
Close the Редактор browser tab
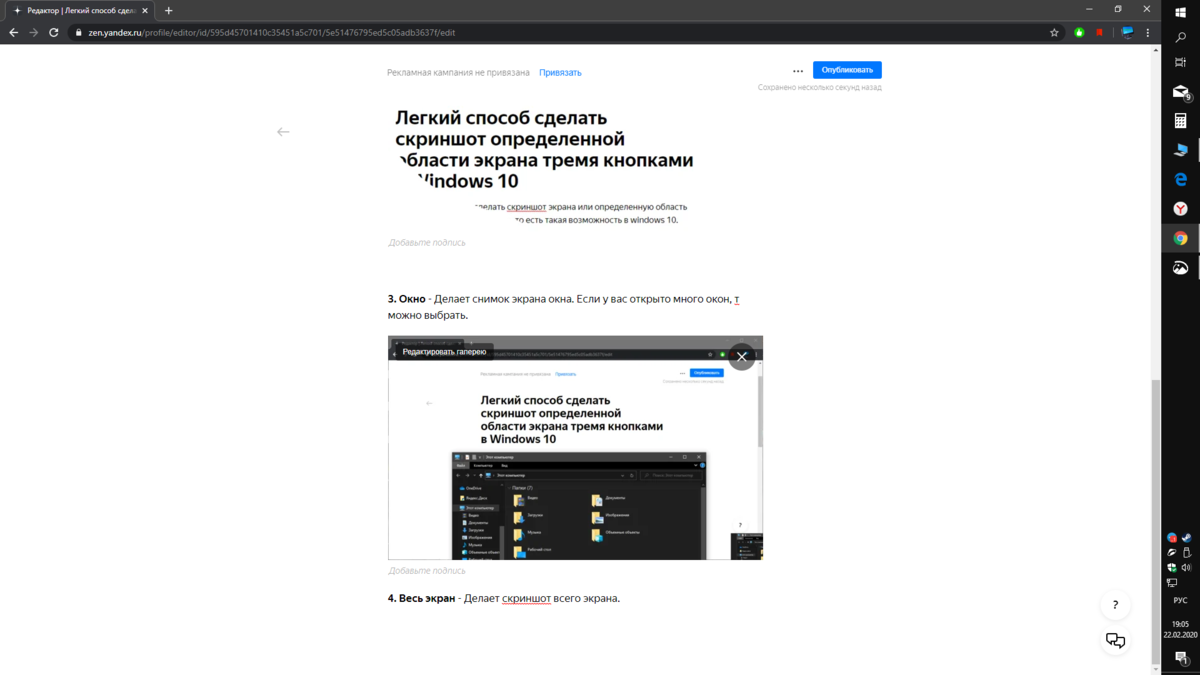147,10
